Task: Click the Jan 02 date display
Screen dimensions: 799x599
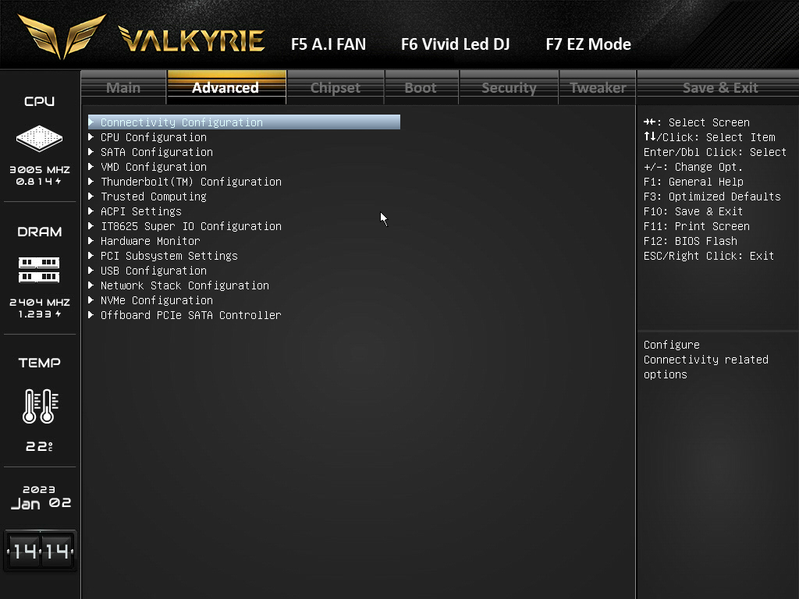Action: click(x=40, y=504)
